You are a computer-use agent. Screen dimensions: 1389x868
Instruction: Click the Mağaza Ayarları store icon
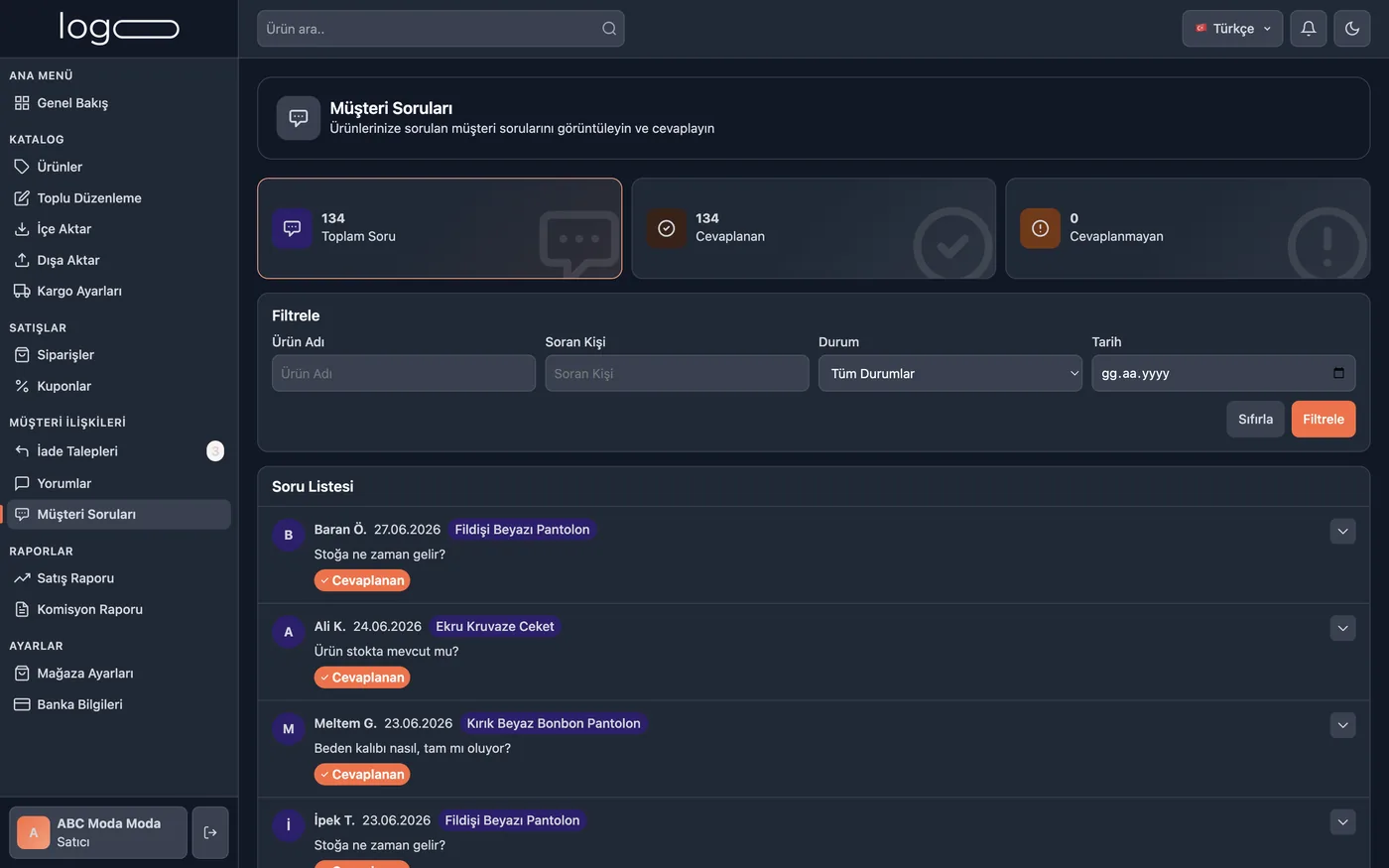(x=22, y=674)
